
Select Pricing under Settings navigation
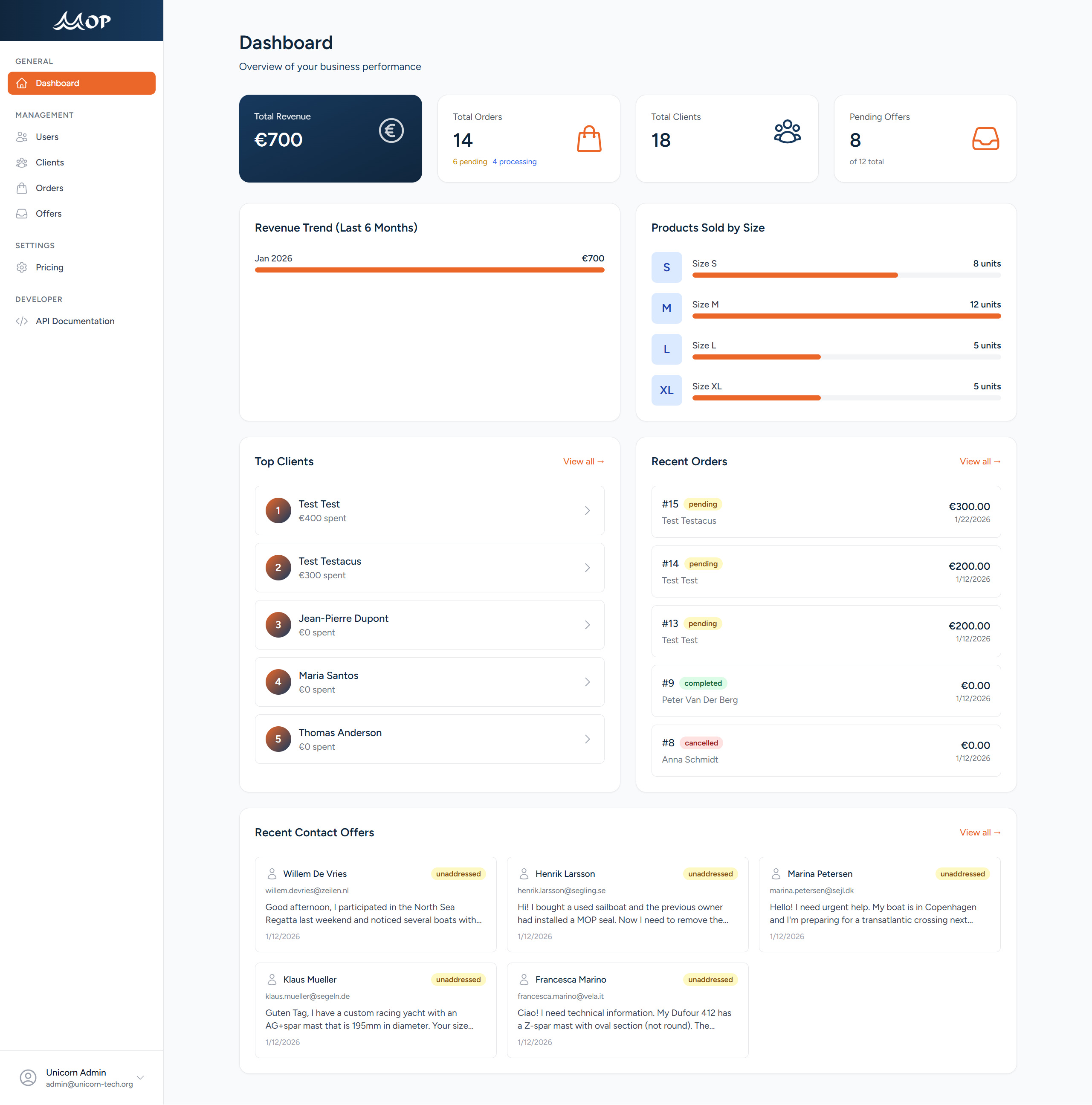click(x=51, y=267)
